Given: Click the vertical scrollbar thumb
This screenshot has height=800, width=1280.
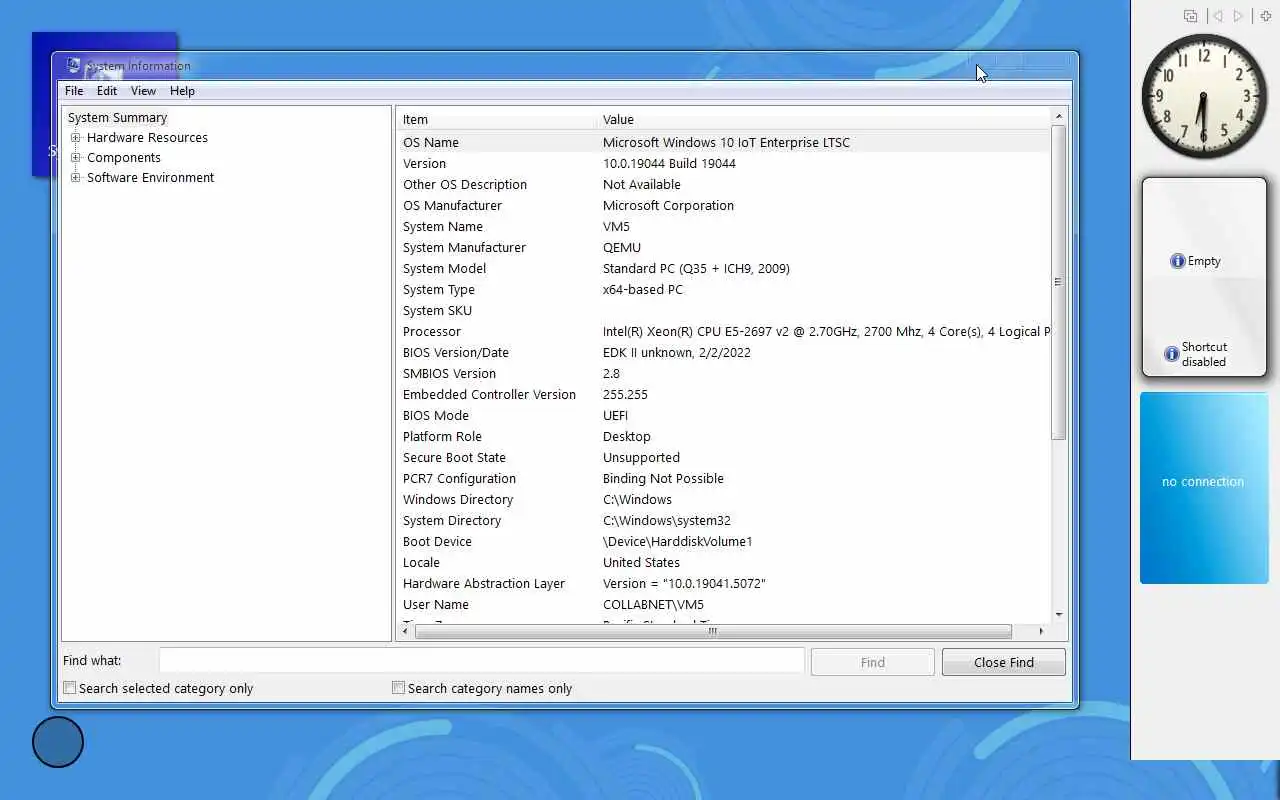Looking at the screenshot, I should (x=1058, y=282).
